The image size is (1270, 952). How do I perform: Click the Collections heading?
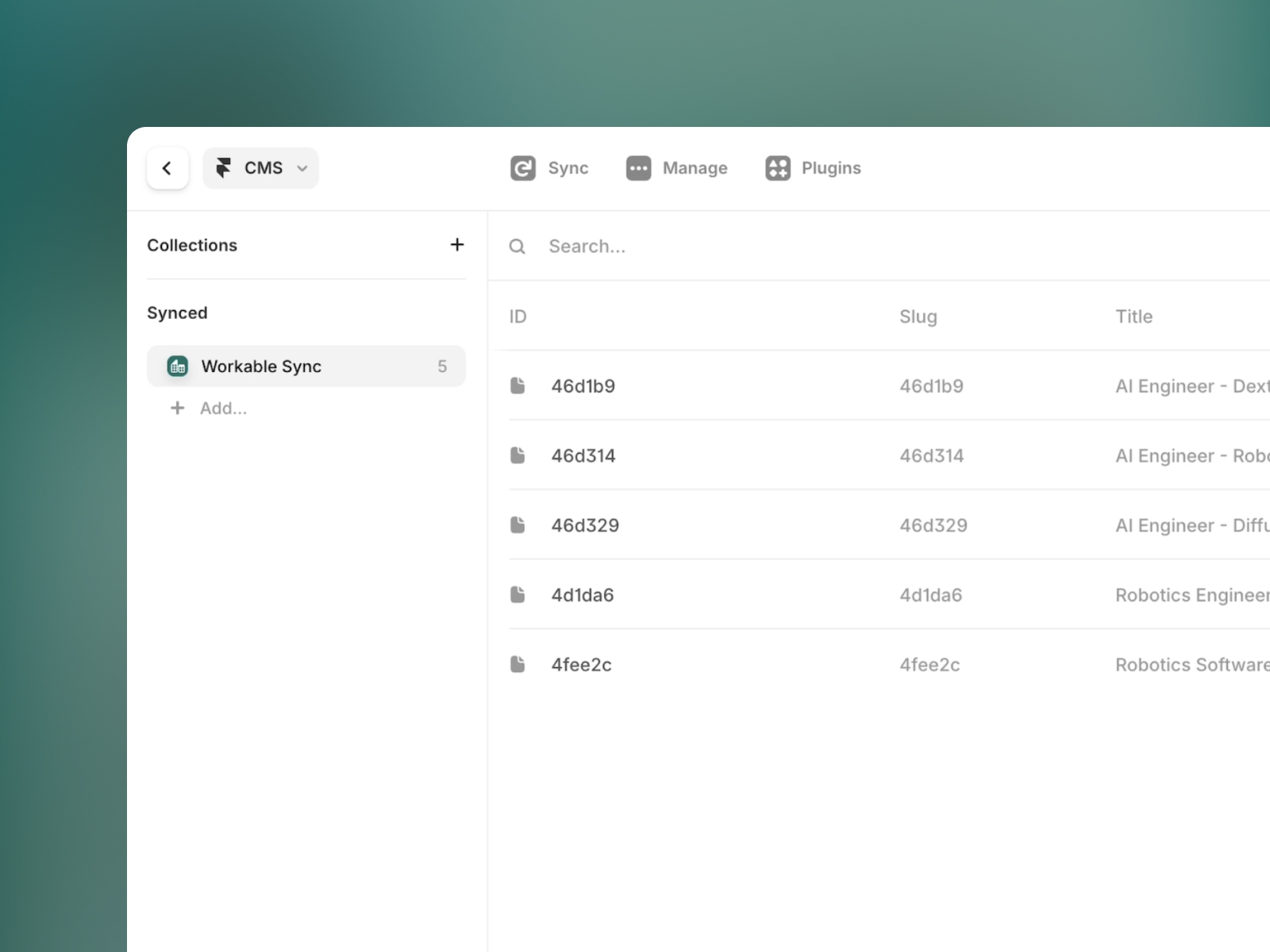[x=192, y=244]
